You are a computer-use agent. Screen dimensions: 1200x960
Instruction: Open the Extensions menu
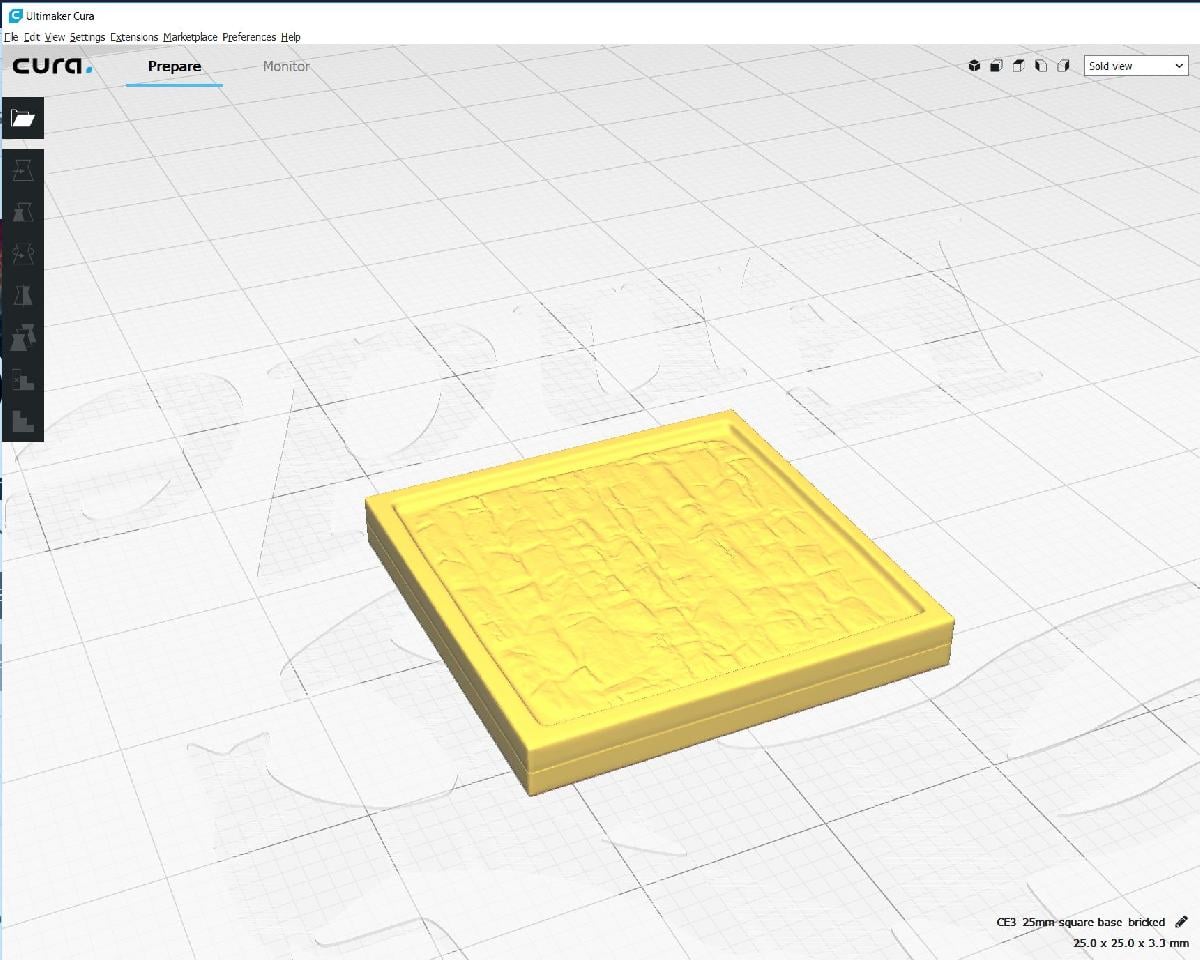134,37
